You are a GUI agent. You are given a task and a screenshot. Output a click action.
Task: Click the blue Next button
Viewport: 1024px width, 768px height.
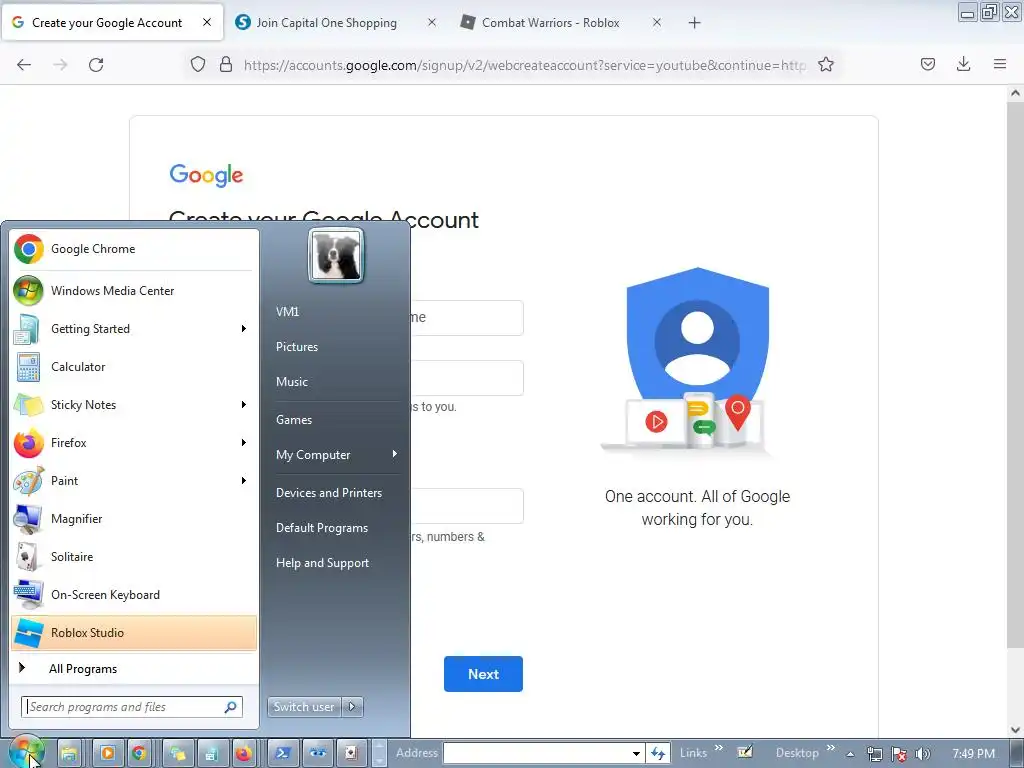pos(483,674)
